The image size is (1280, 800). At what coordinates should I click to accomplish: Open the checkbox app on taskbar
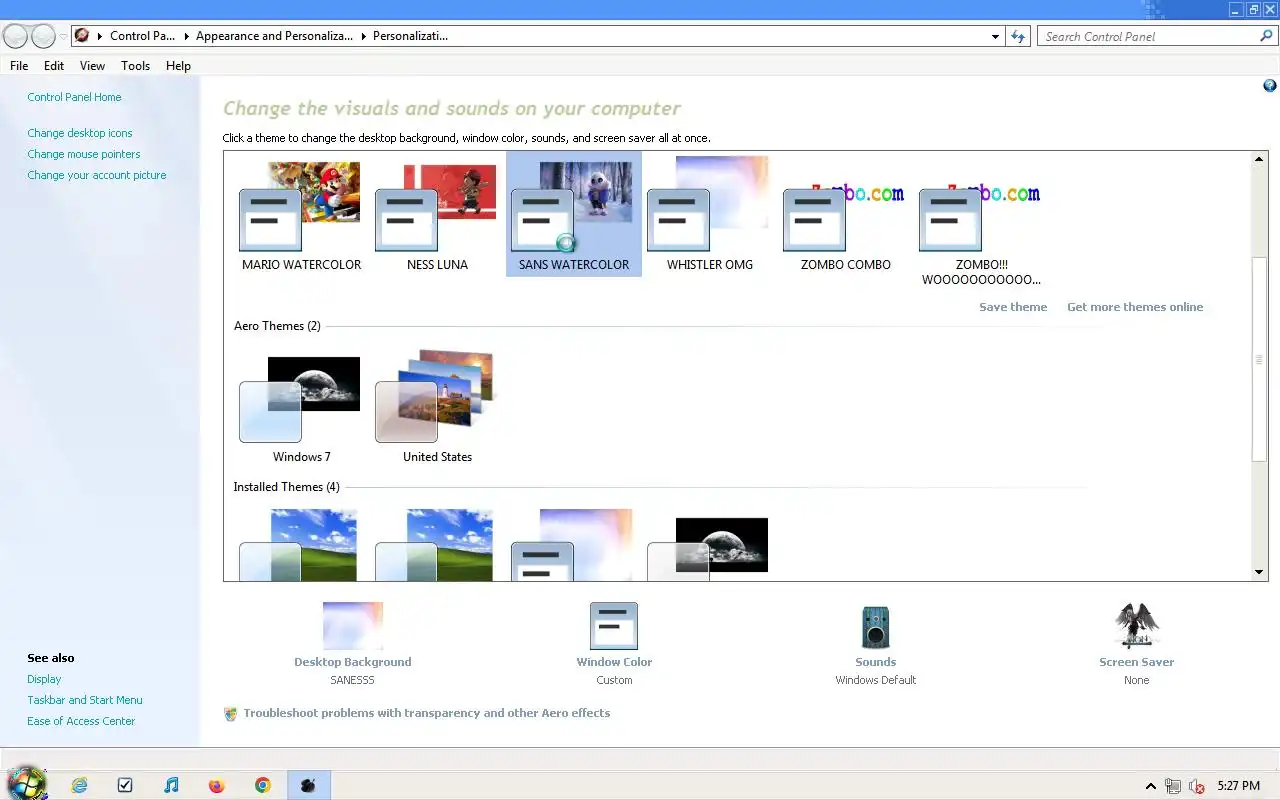pos(125,785)
